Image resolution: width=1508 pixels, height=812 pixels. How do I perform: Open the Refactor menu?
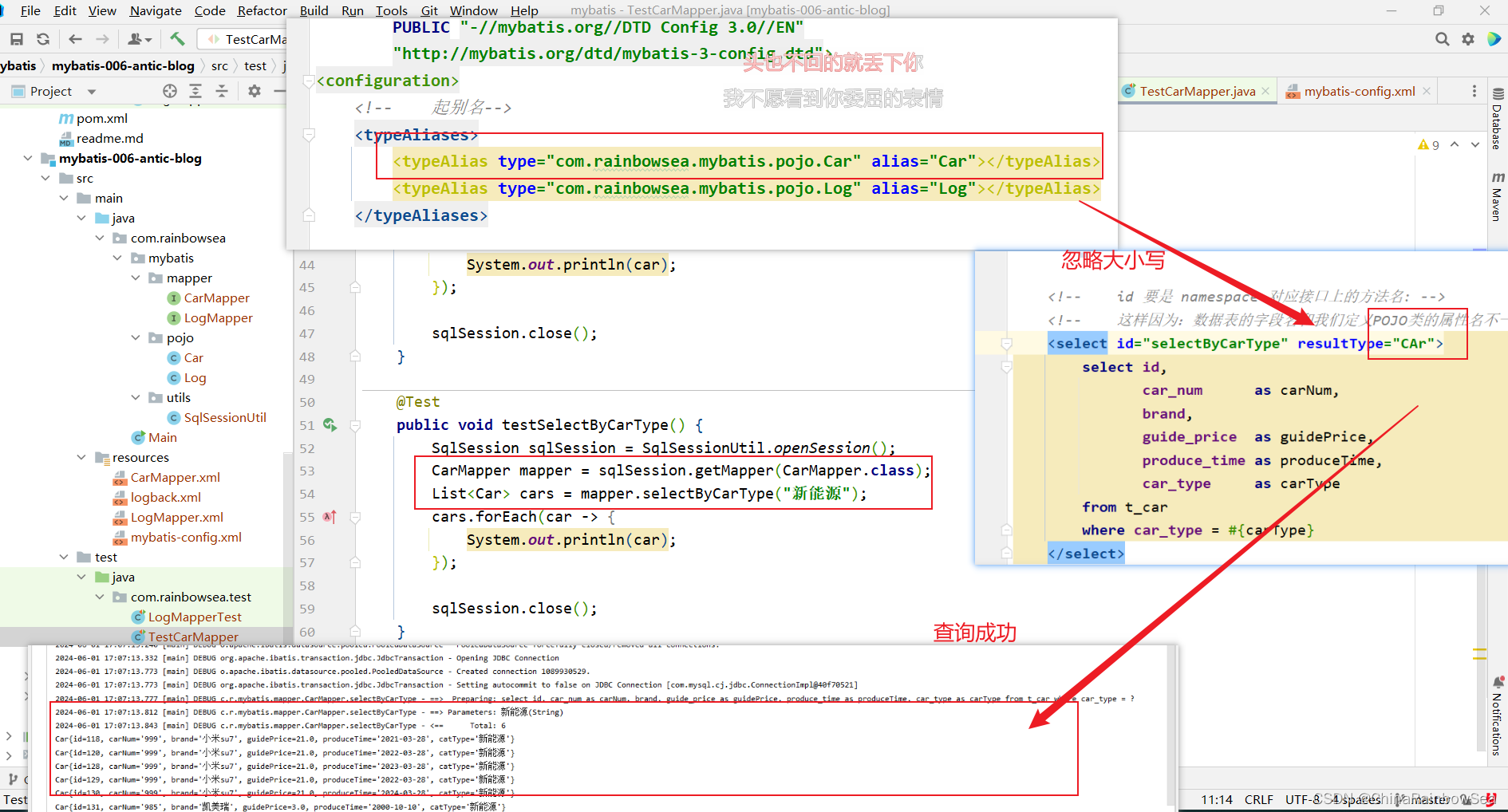(x=262, y=10)
